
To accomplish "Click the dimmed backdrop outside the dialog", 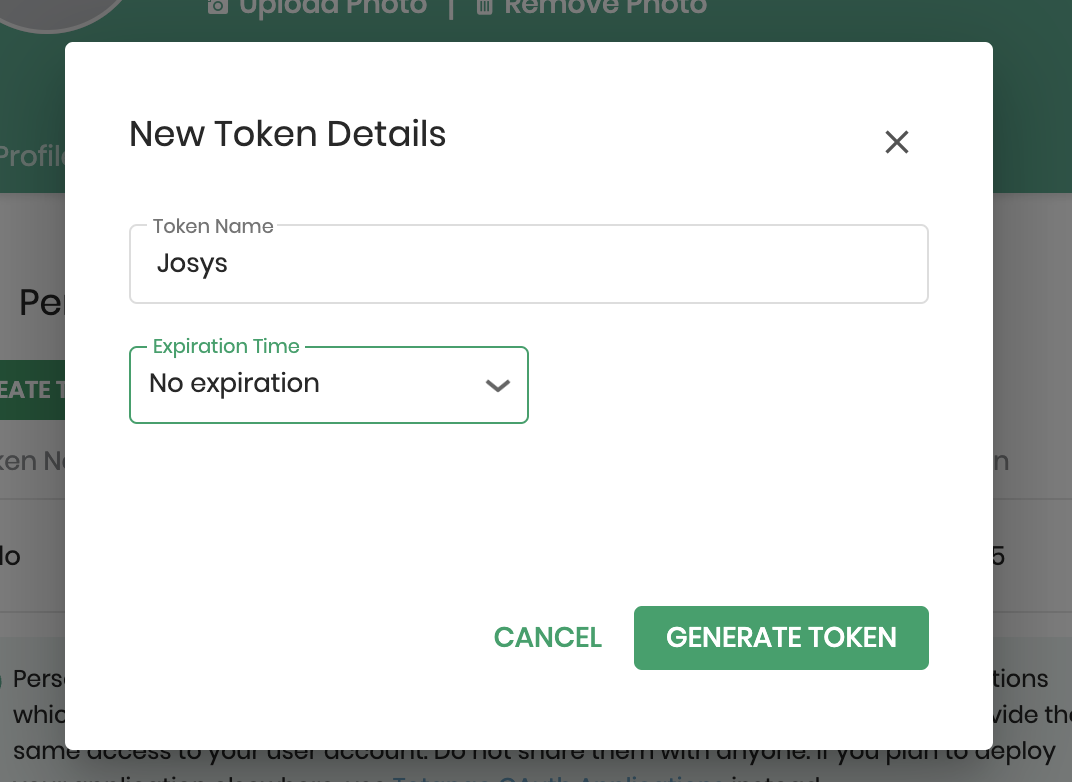I will pos(1030,300).
